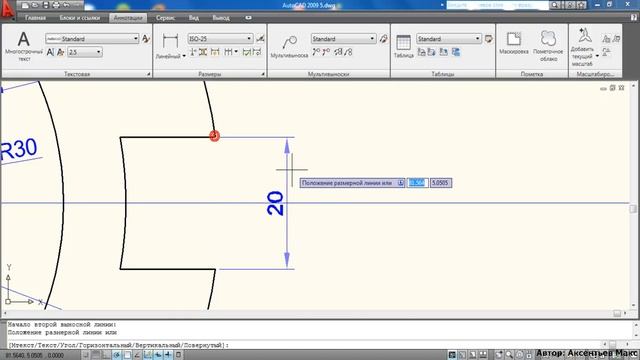Open the table style Standard dropdown
Screen dimensions: 640x360
[x=449, y=39]
